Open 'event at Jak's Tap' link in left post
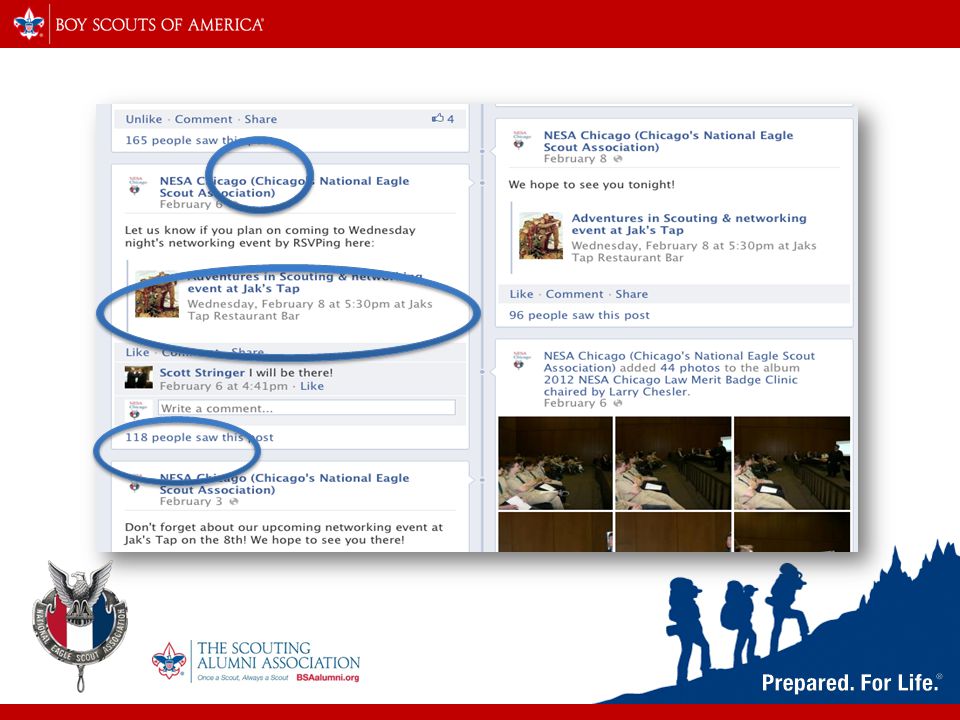Screen dimensions: 960x720 244,288
